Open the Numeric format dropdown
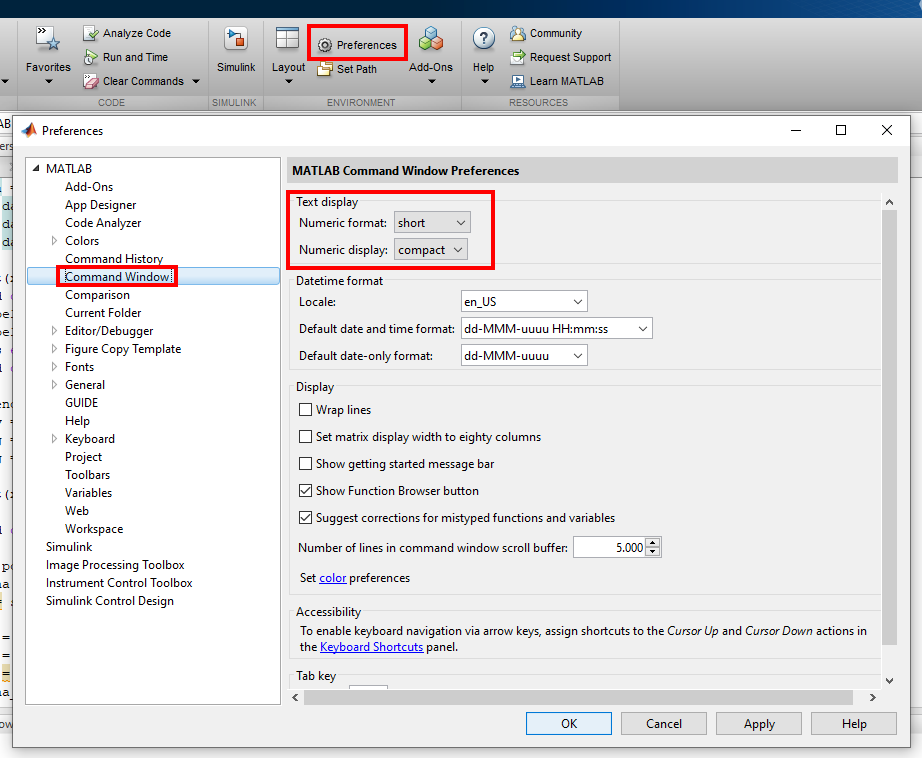Screen dimensions: 922x758 [x=432, y=223]
